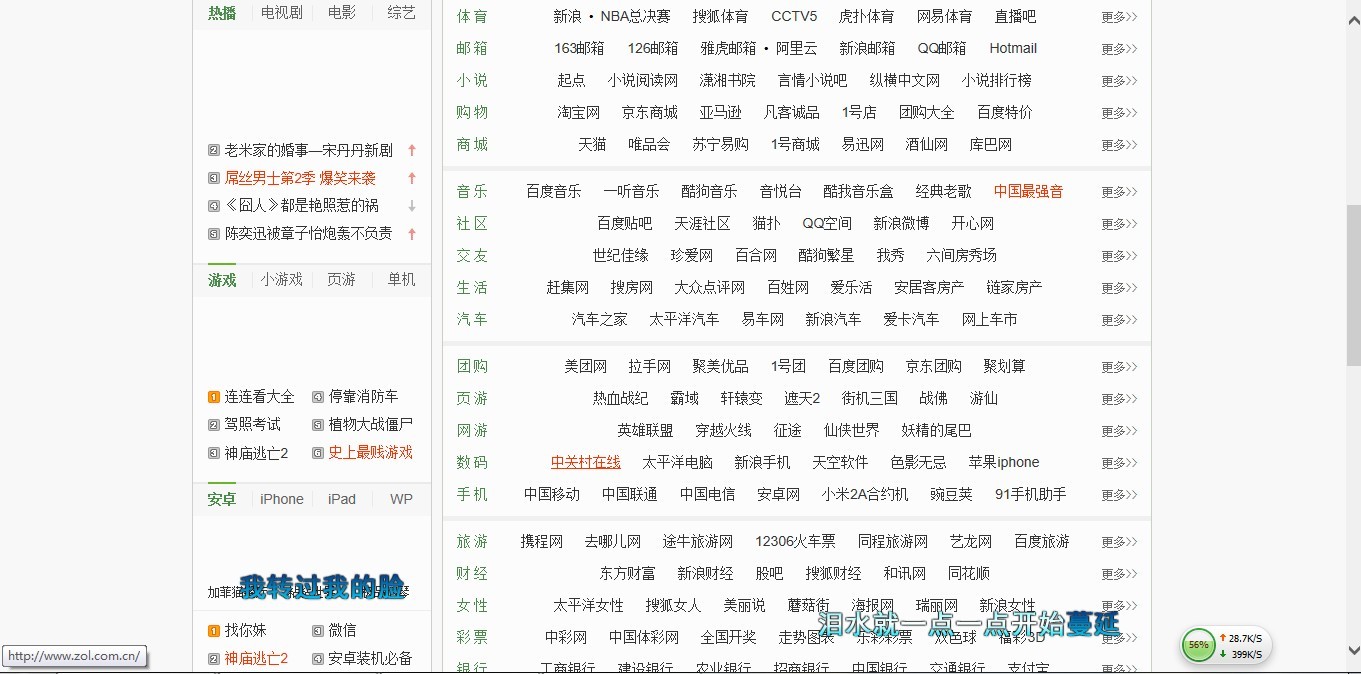Open the 淘宝网 link
1361x674 pixels.
coord(579,112)
